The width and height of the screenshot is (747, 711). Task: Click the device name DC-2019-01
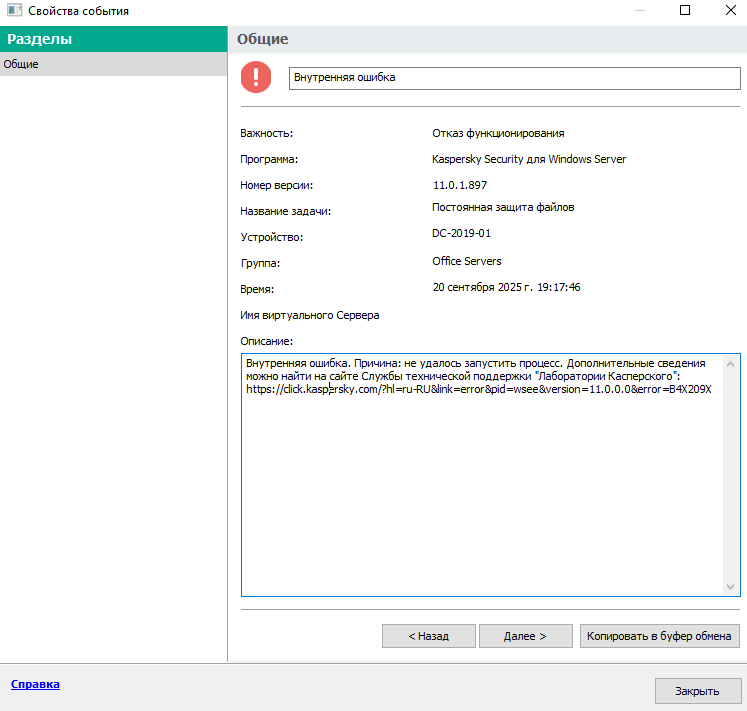pos(461,233)
